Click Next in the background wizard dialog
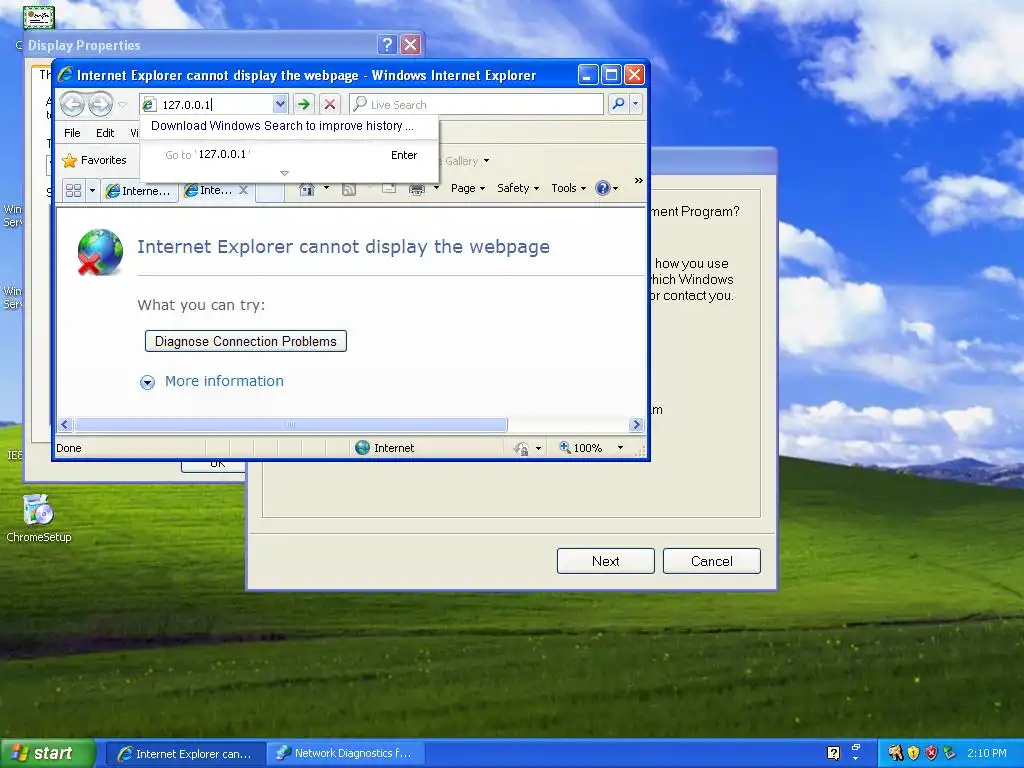The image size is (1024, 768). point(605,561)
